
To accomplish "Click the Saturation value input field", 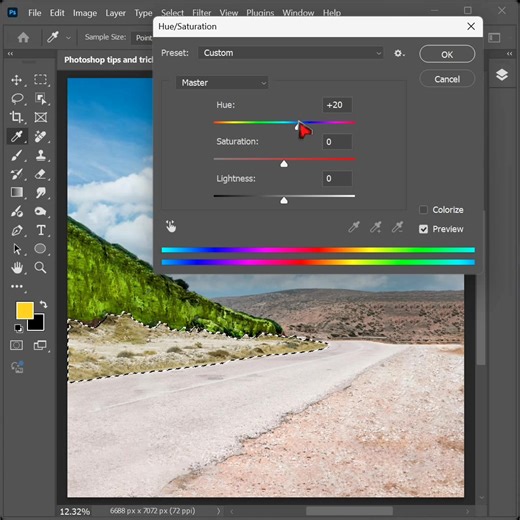I will click(337, 142).
